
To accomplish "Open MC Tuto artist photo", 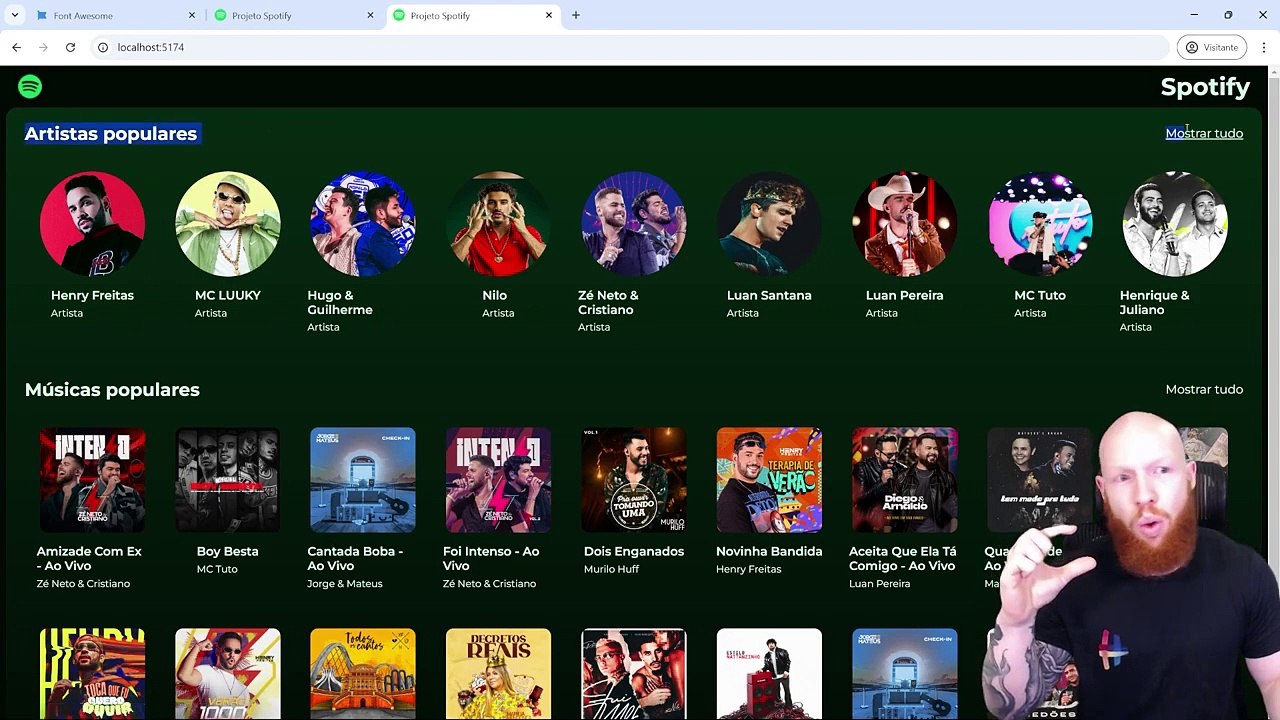I will [1040, 224].
